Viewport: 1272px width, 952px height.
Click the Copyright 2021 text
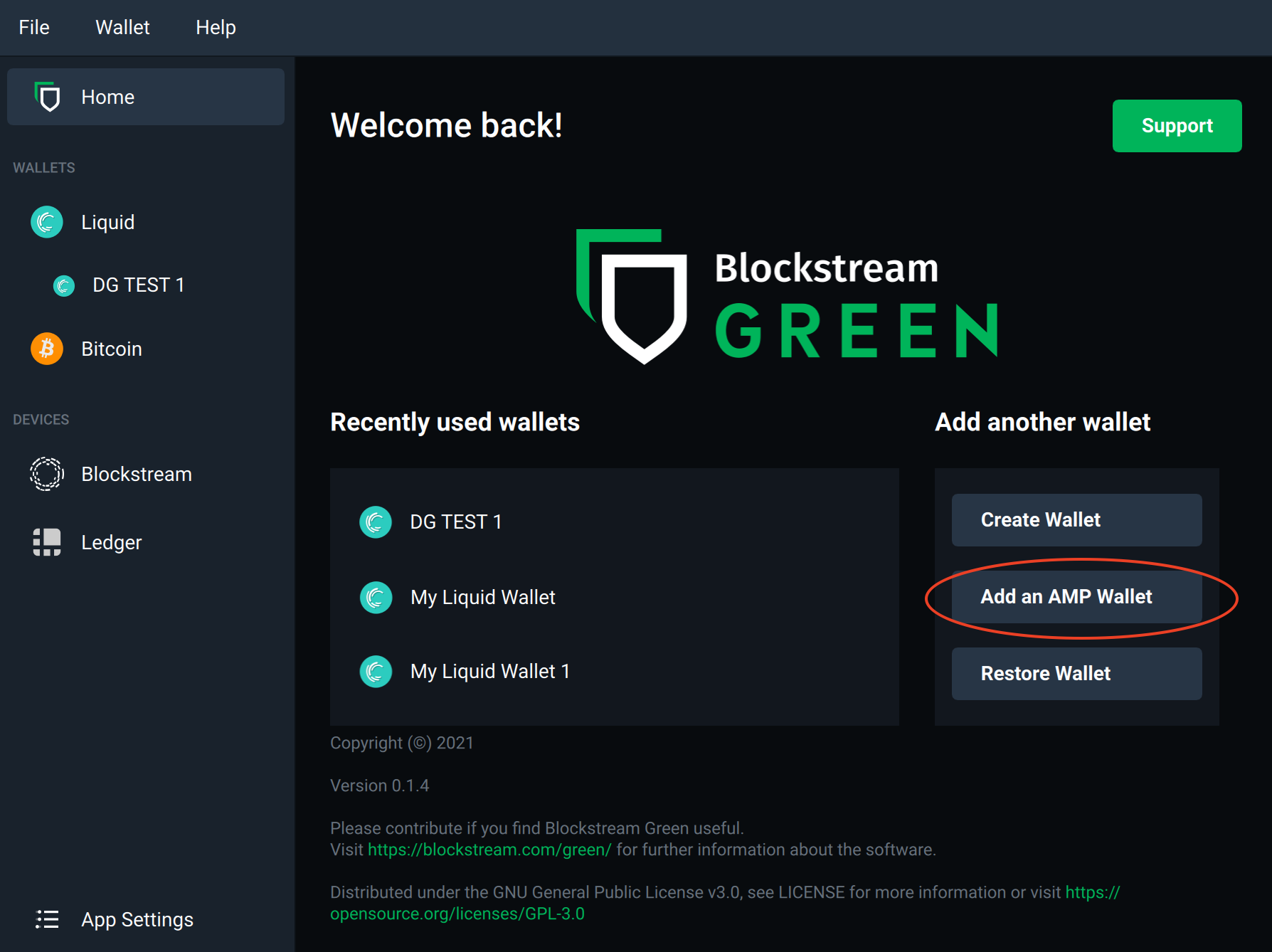(x=402, y=743)
